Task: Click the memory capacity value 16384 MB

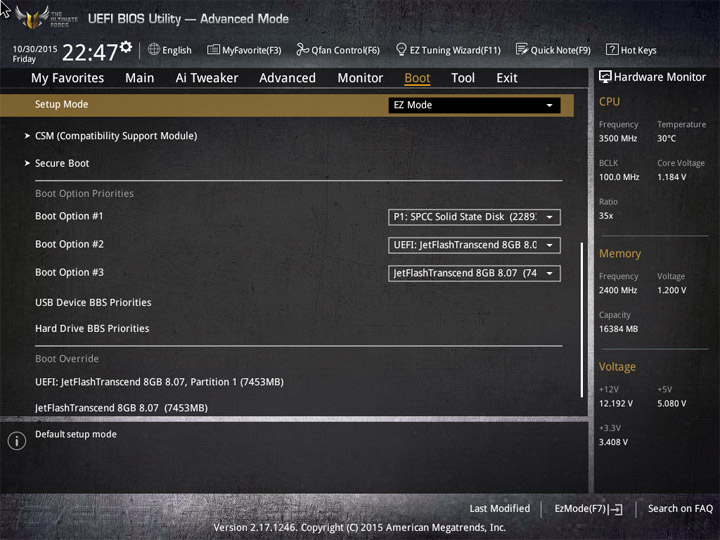Action: point(619,329)
